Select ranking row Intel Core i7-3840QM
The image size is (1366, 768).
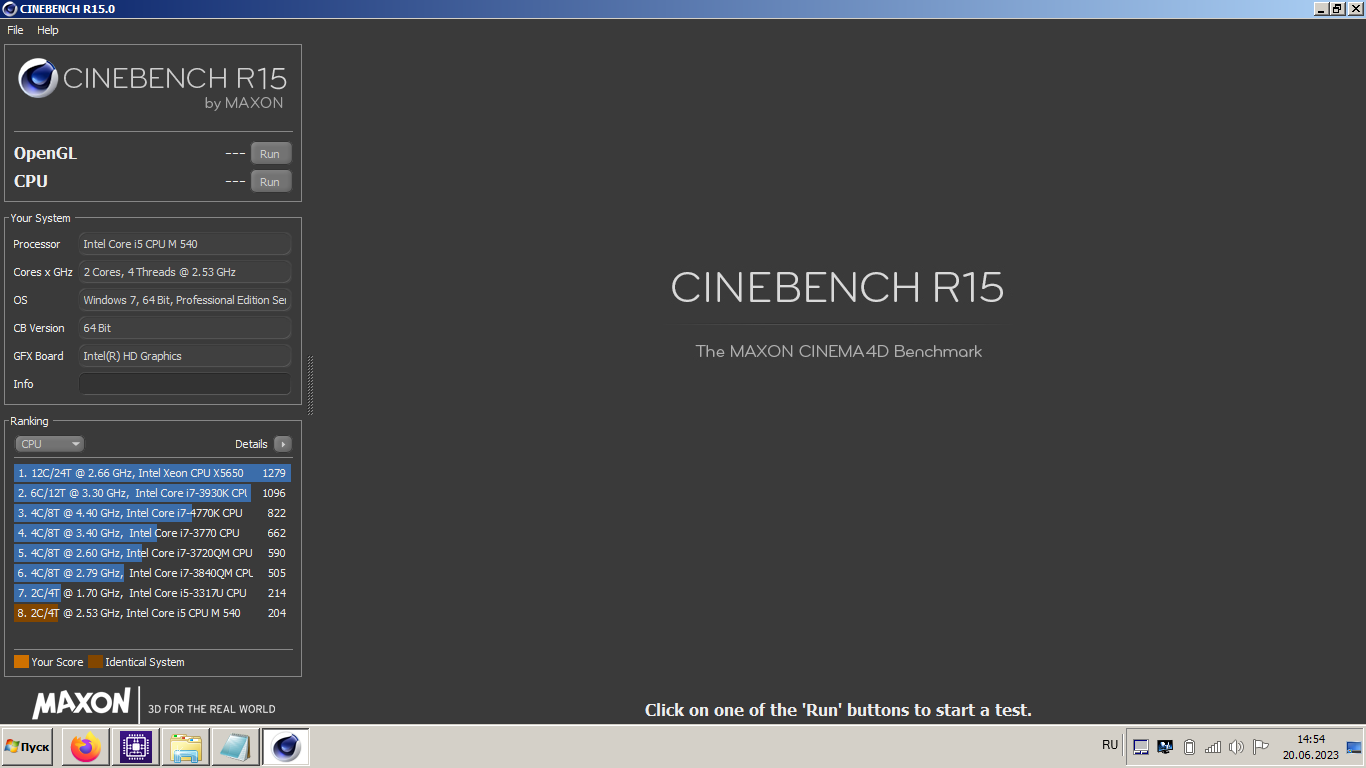pyautogui.click(x=152, y=573)
